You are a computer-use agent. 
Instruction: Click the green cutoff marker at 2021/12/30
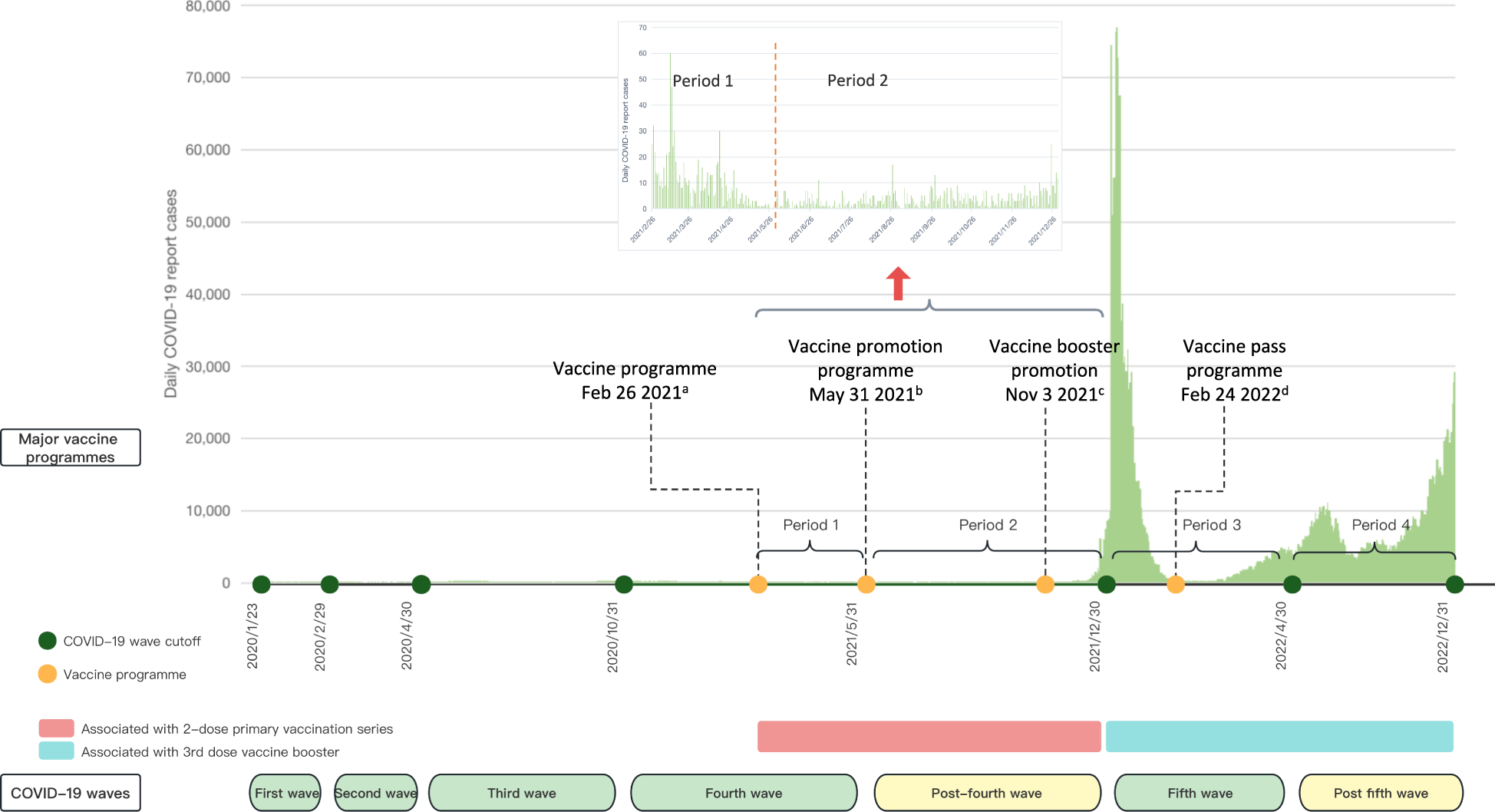(x=1106, y=584)
